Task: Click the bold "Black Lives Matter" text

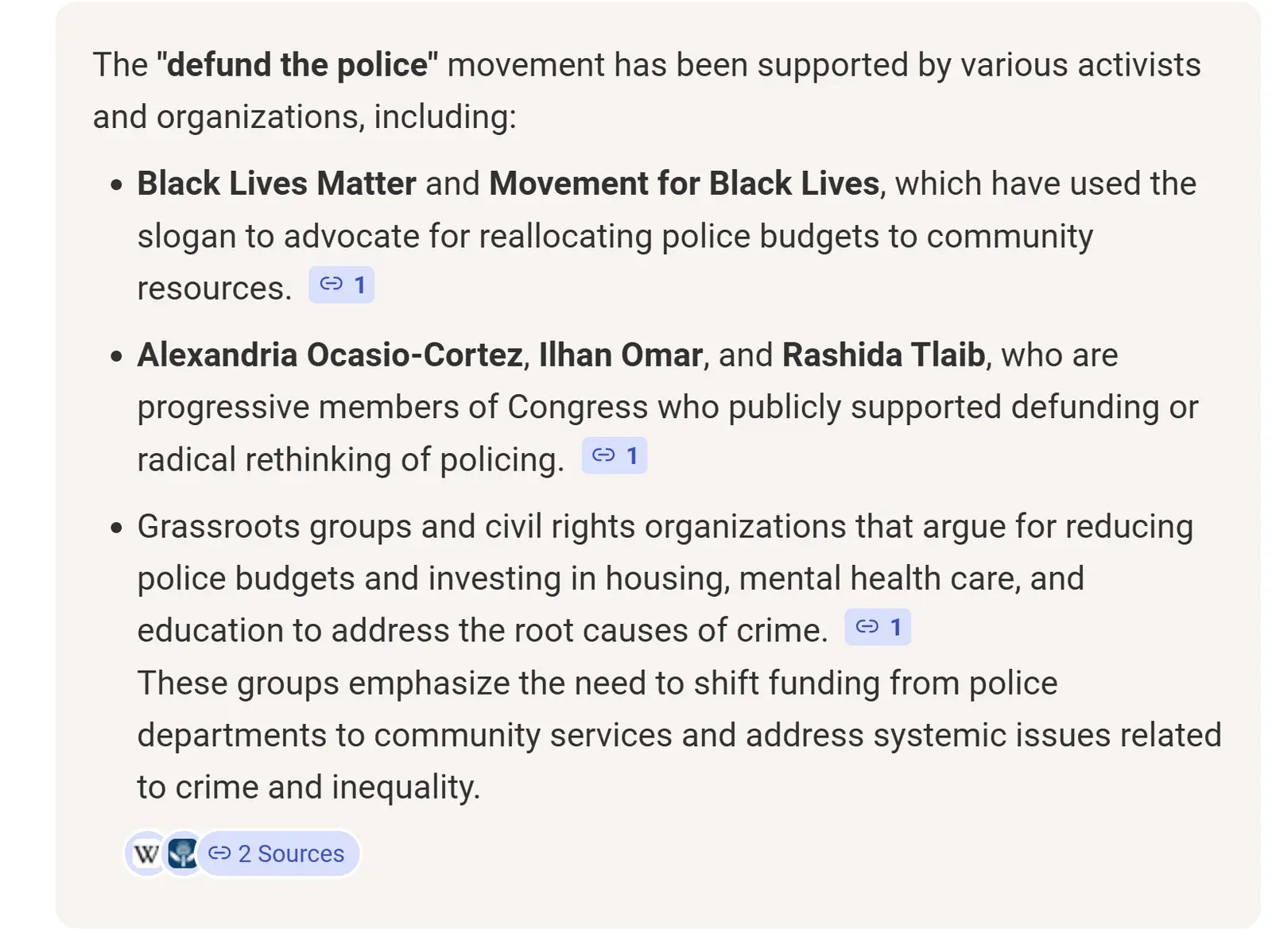Action: [x=277, y=184]
